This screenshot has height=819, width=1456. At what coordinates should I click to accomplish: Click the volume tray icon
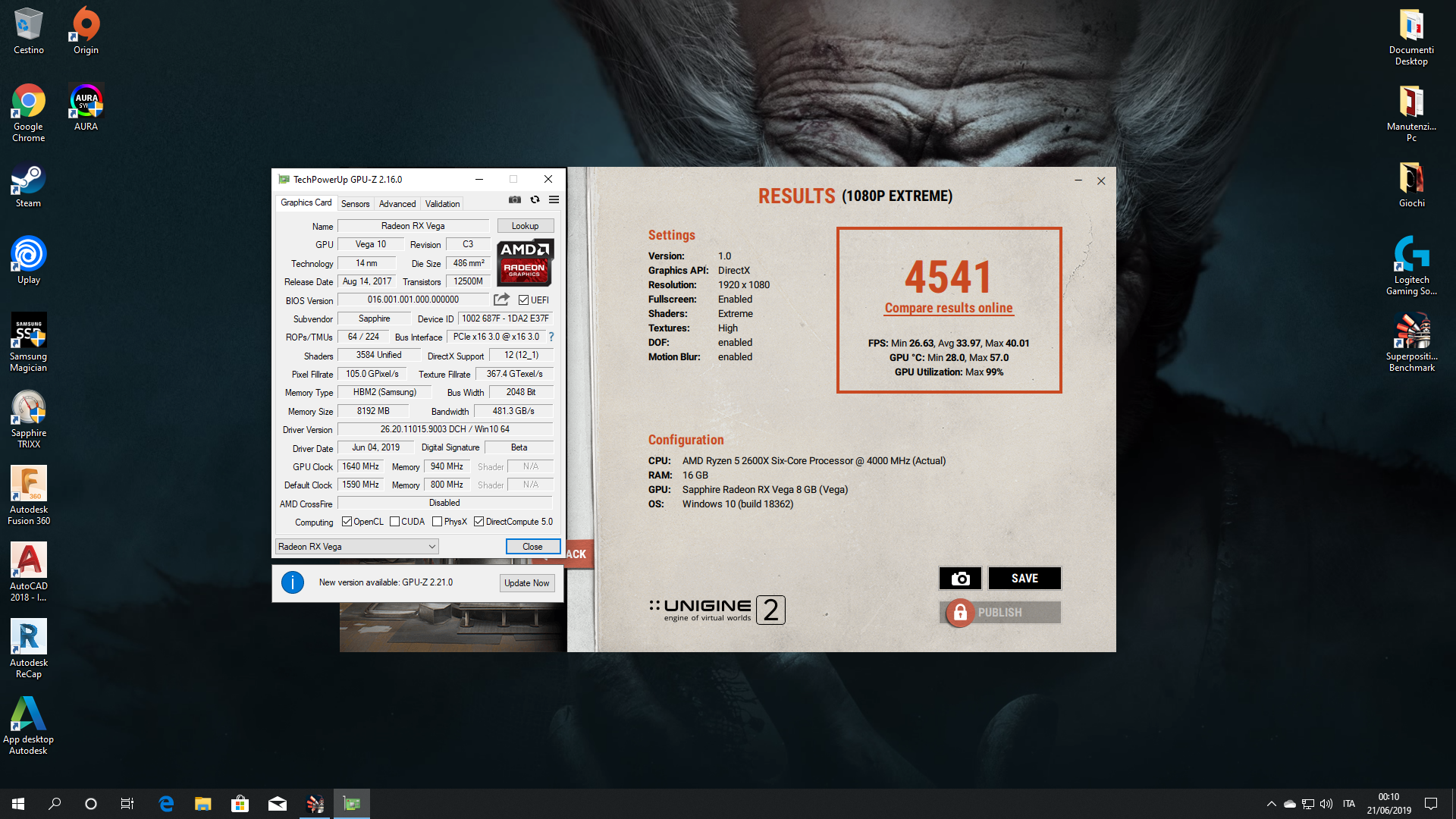click(1326, 804)
